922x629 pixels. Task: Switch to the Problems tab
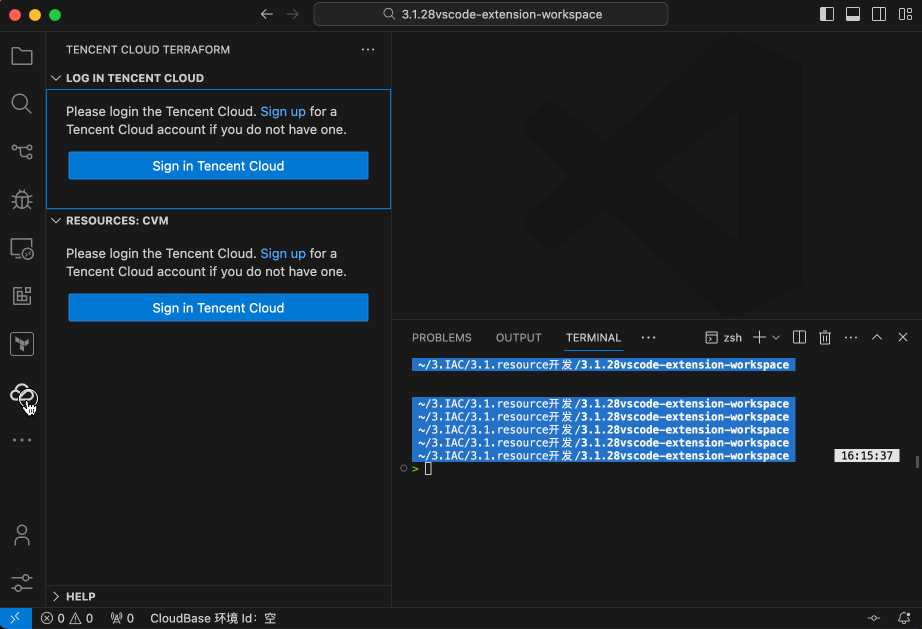click(442, 337)
